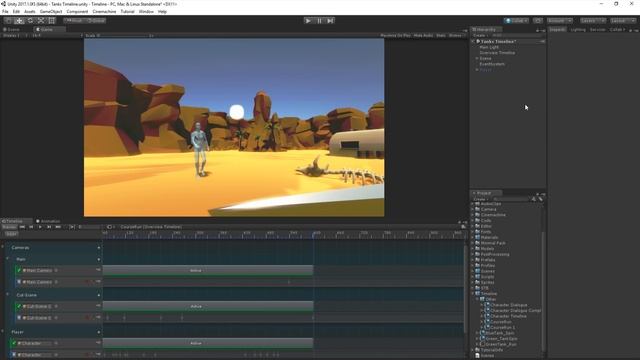Select the Move tool in the toolbar
The image size is (640, 360).
[19, 20]
